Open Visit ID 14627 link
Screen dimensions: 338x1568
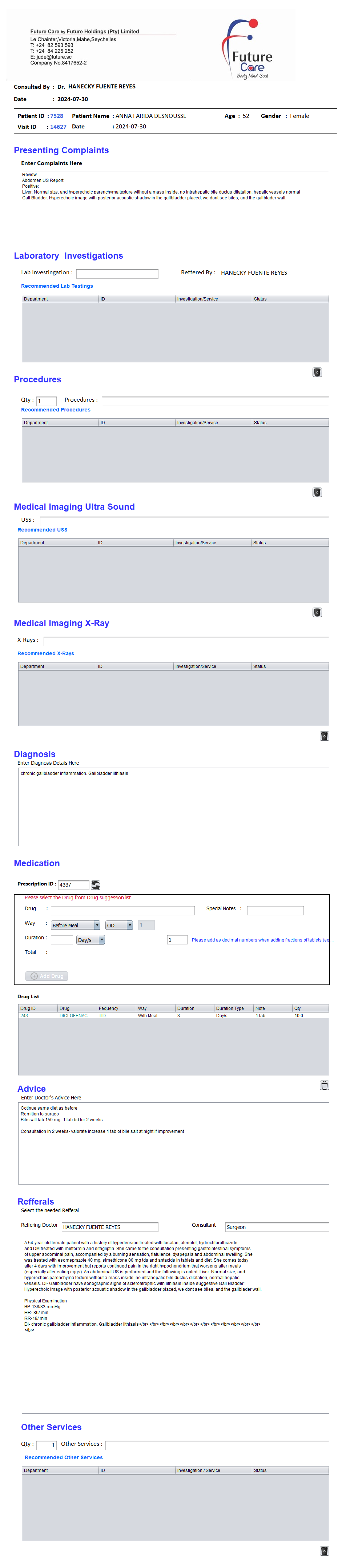(59, 127)
